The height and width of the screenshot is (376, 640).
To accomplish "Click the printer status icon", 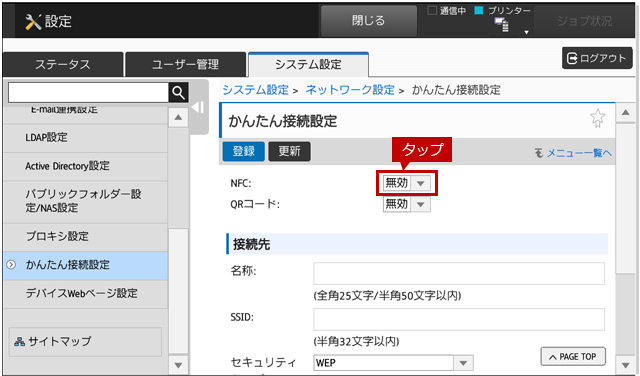I will [502, 24].
